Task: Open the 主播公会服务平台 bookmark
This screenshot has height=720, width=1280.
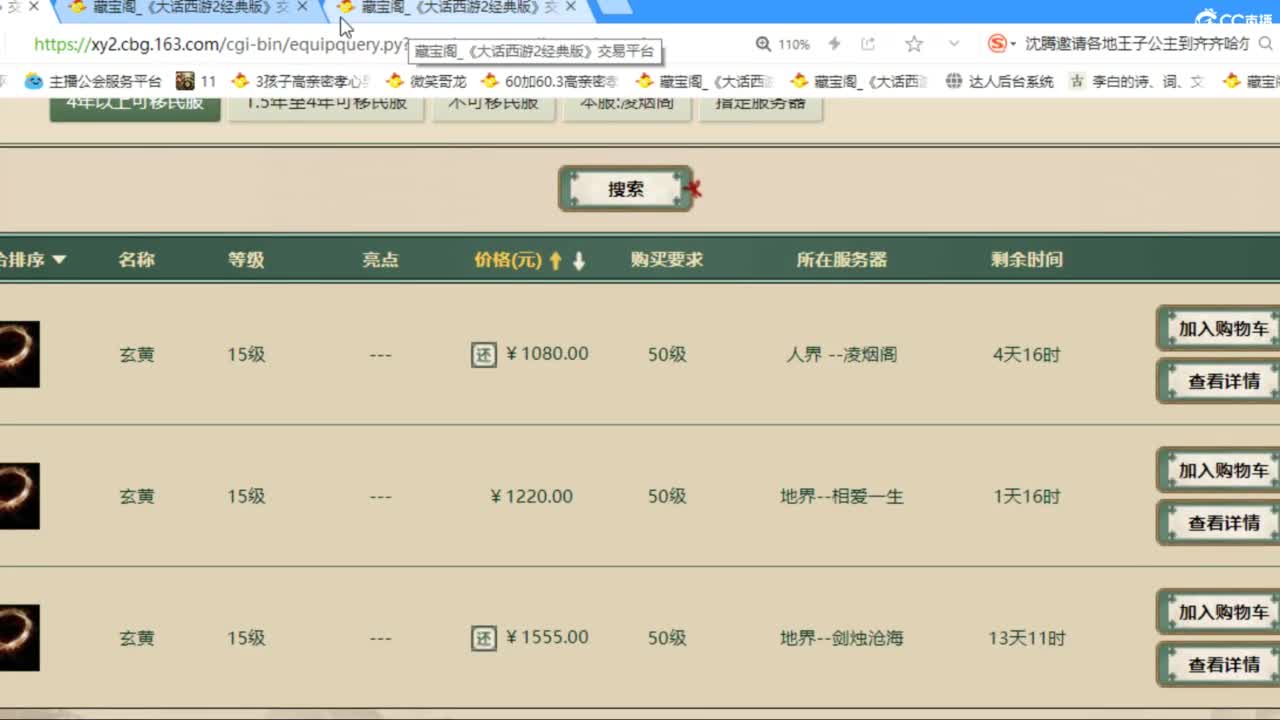Action: [92, 81]
